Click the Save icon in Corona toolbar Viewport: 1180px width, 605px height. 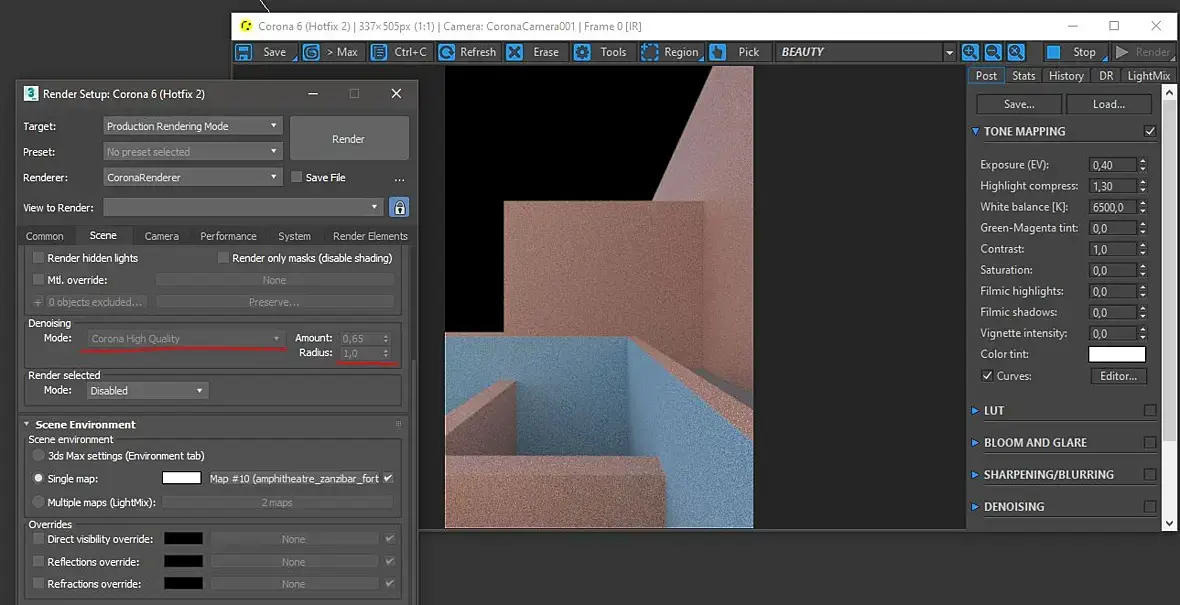click(243, 52)
